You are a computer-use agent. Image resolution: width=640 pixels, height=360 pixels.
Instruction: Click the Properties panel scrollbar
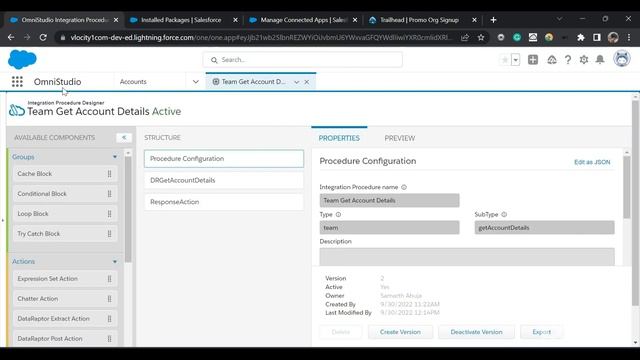[x=627, y=187]
